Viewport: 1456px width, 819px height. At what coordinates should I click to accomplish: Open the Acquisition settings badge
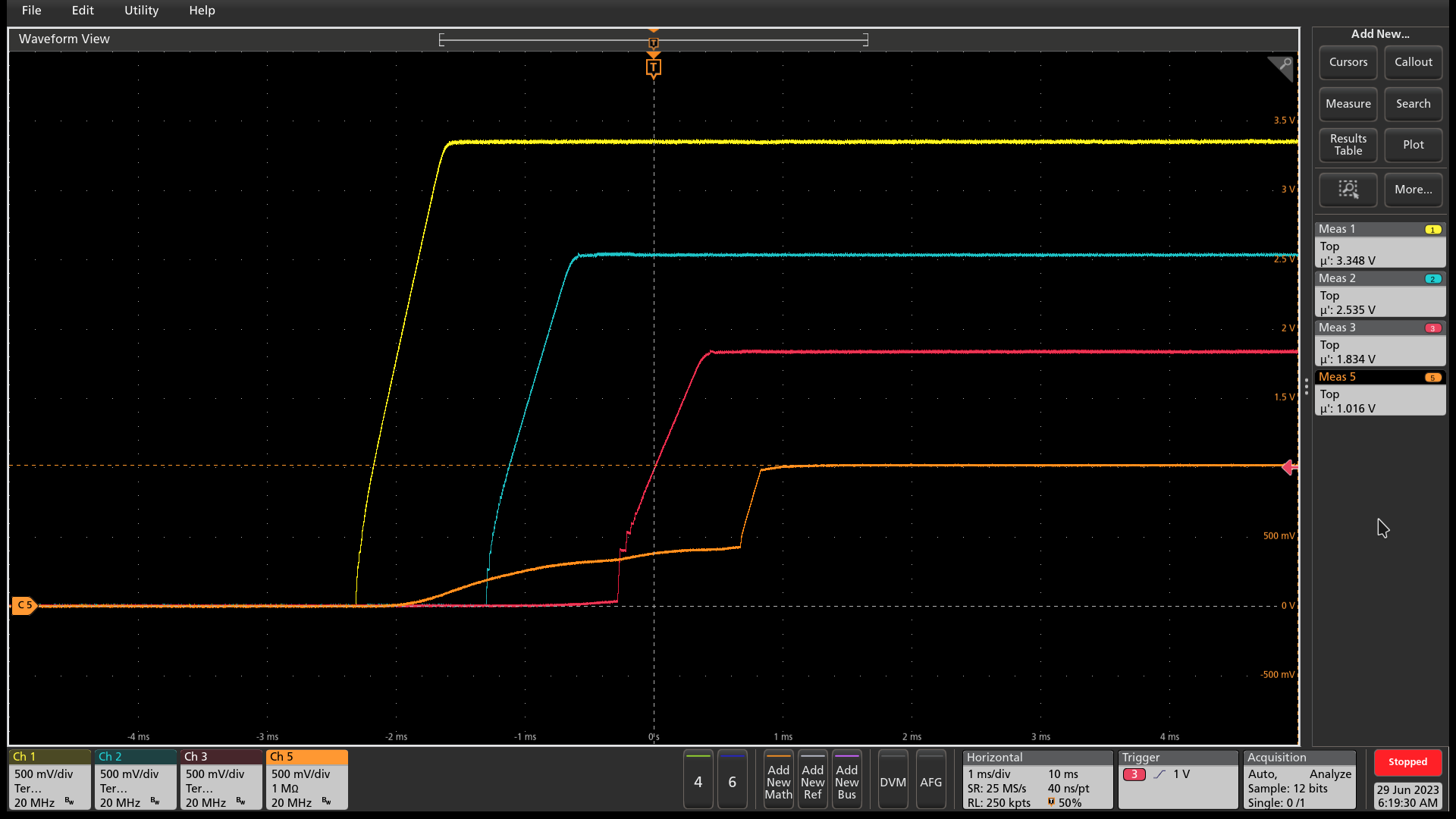click(x=1299, y=780)
